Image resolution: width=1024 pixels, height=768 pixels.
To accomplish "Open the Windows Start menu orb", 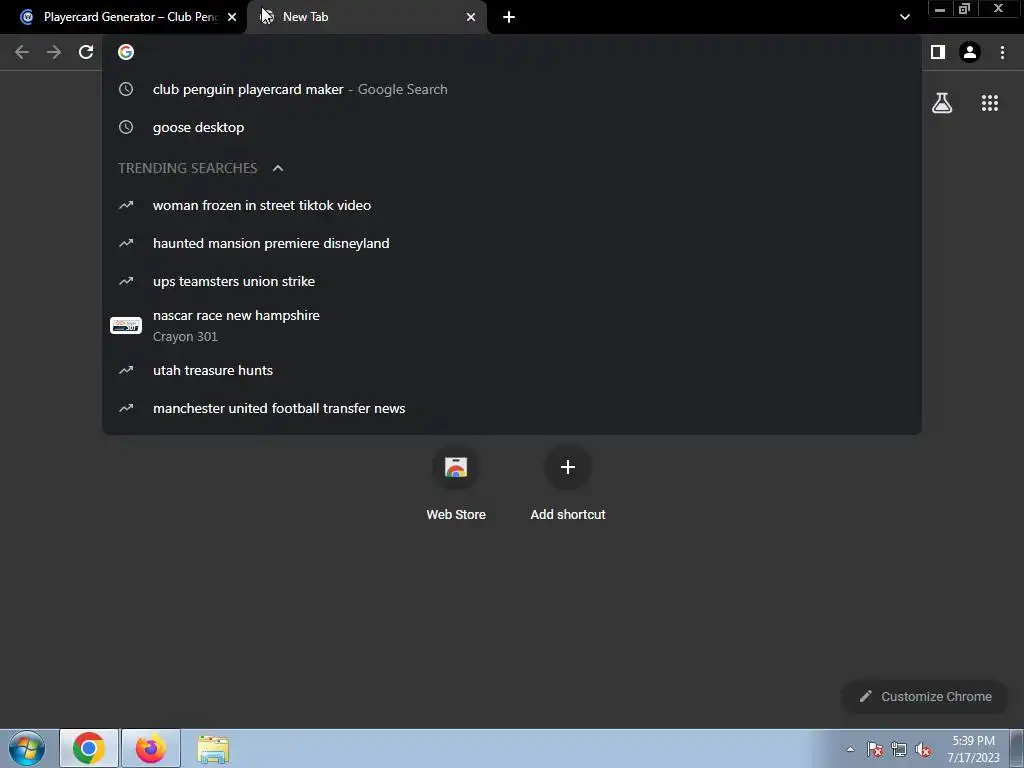I will (27, 748).
